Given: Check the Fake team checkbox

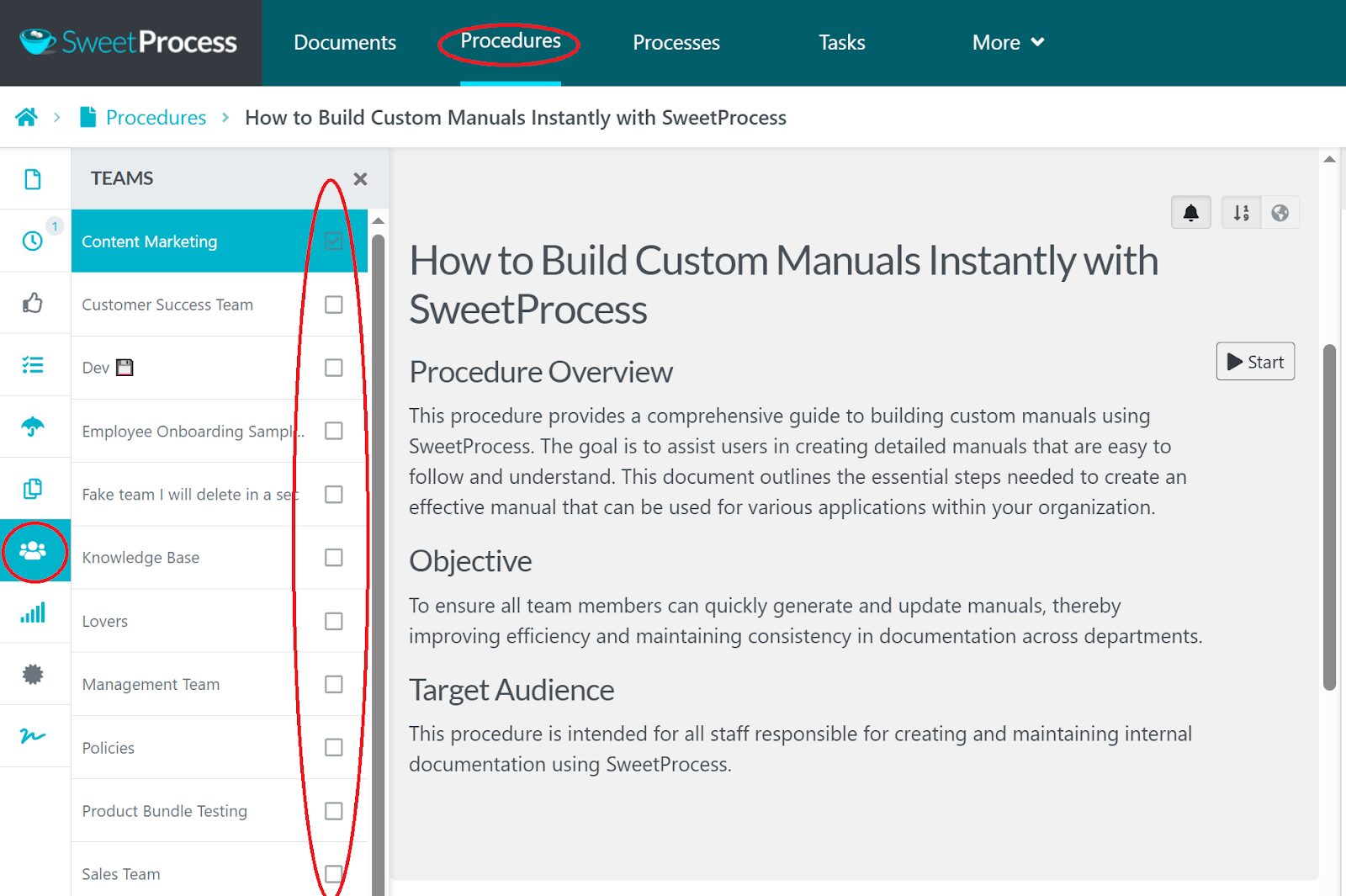Looking at the screenshot, I should pos(334,494).
